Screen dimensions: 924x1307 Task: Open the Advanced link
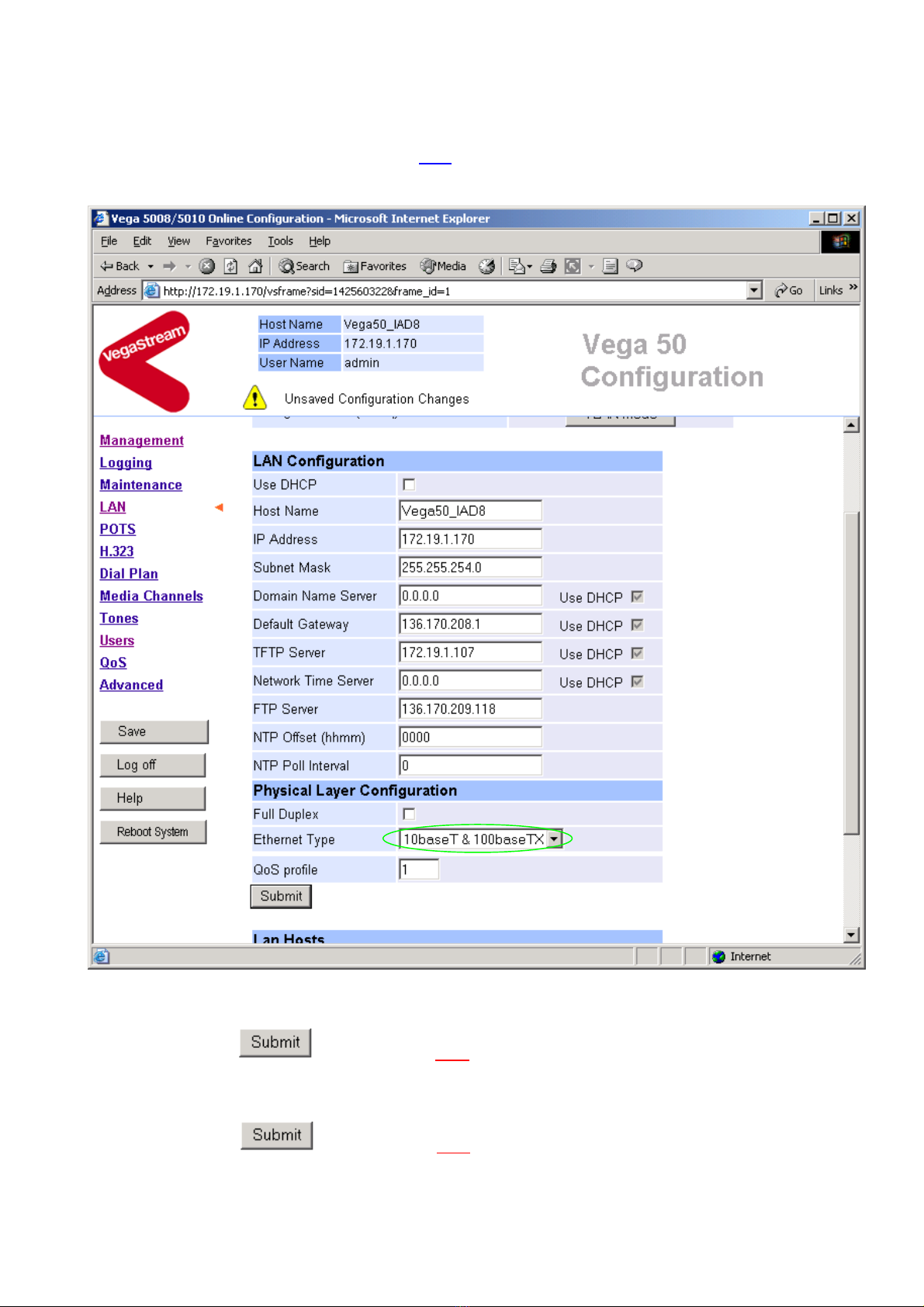pos(131,685)
